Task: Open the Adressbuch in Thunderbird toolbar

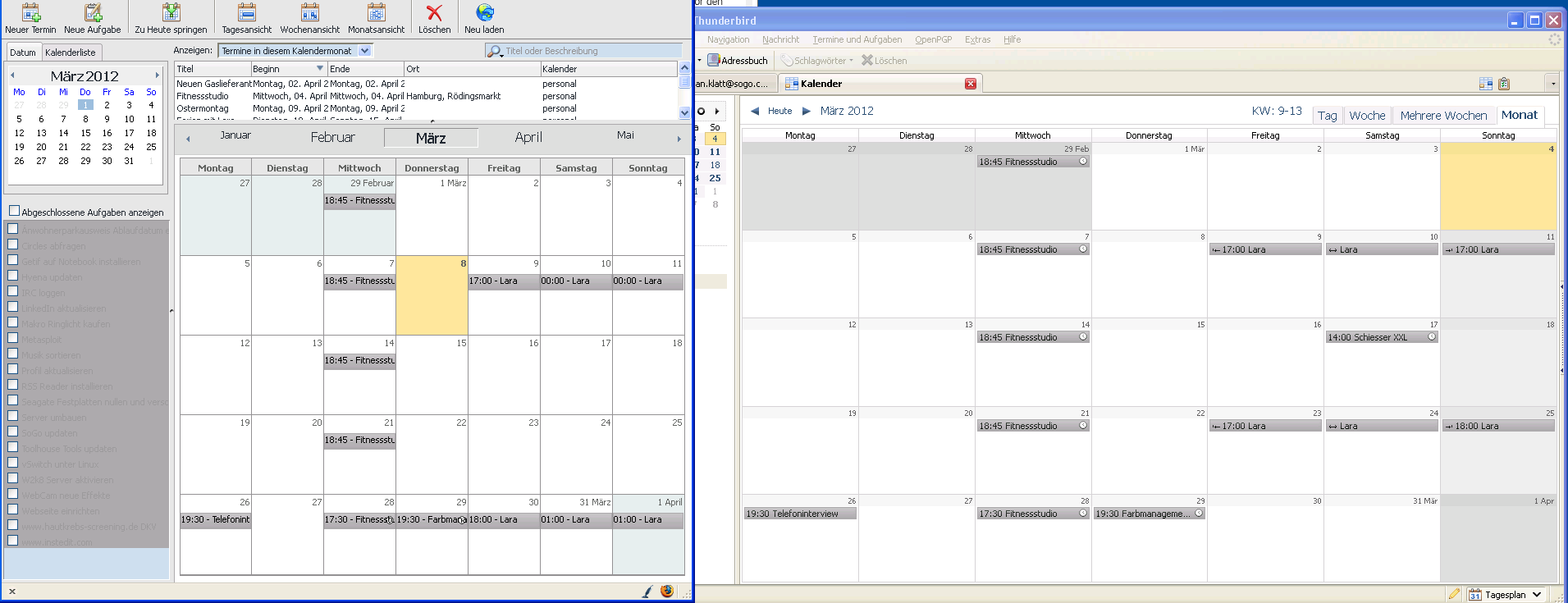Action: click(738, 61)
